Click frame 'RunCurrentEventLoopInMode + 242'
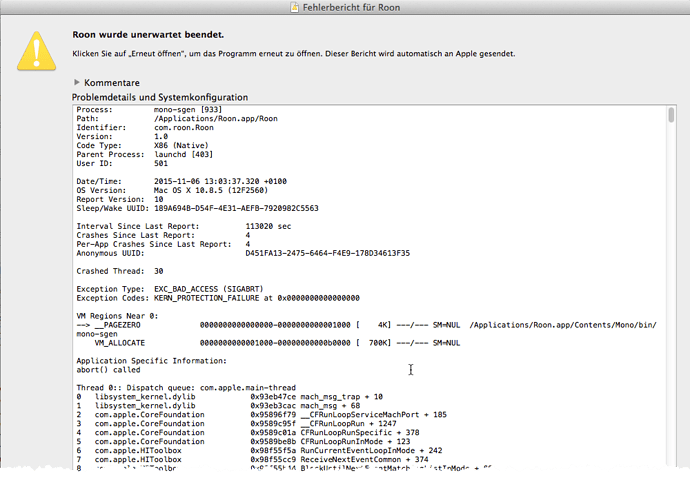 tap(371, 451)
